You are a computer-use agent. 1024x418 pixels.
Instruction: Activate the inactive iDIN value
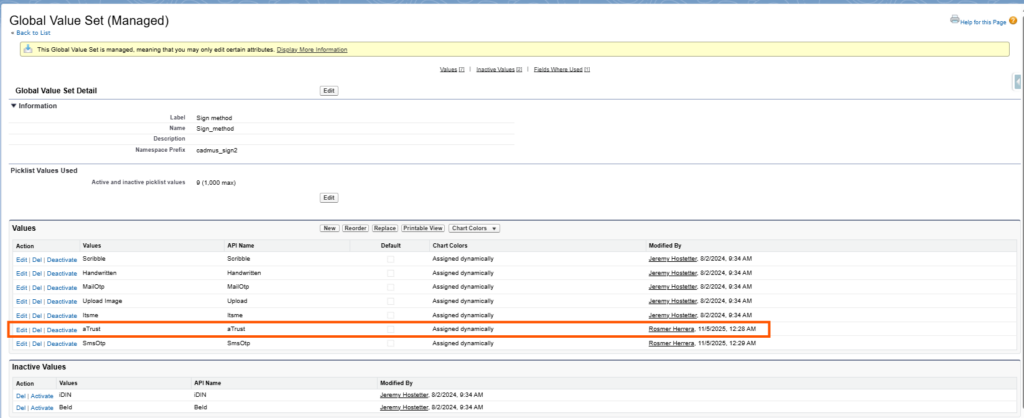click(x=41, y=394)
